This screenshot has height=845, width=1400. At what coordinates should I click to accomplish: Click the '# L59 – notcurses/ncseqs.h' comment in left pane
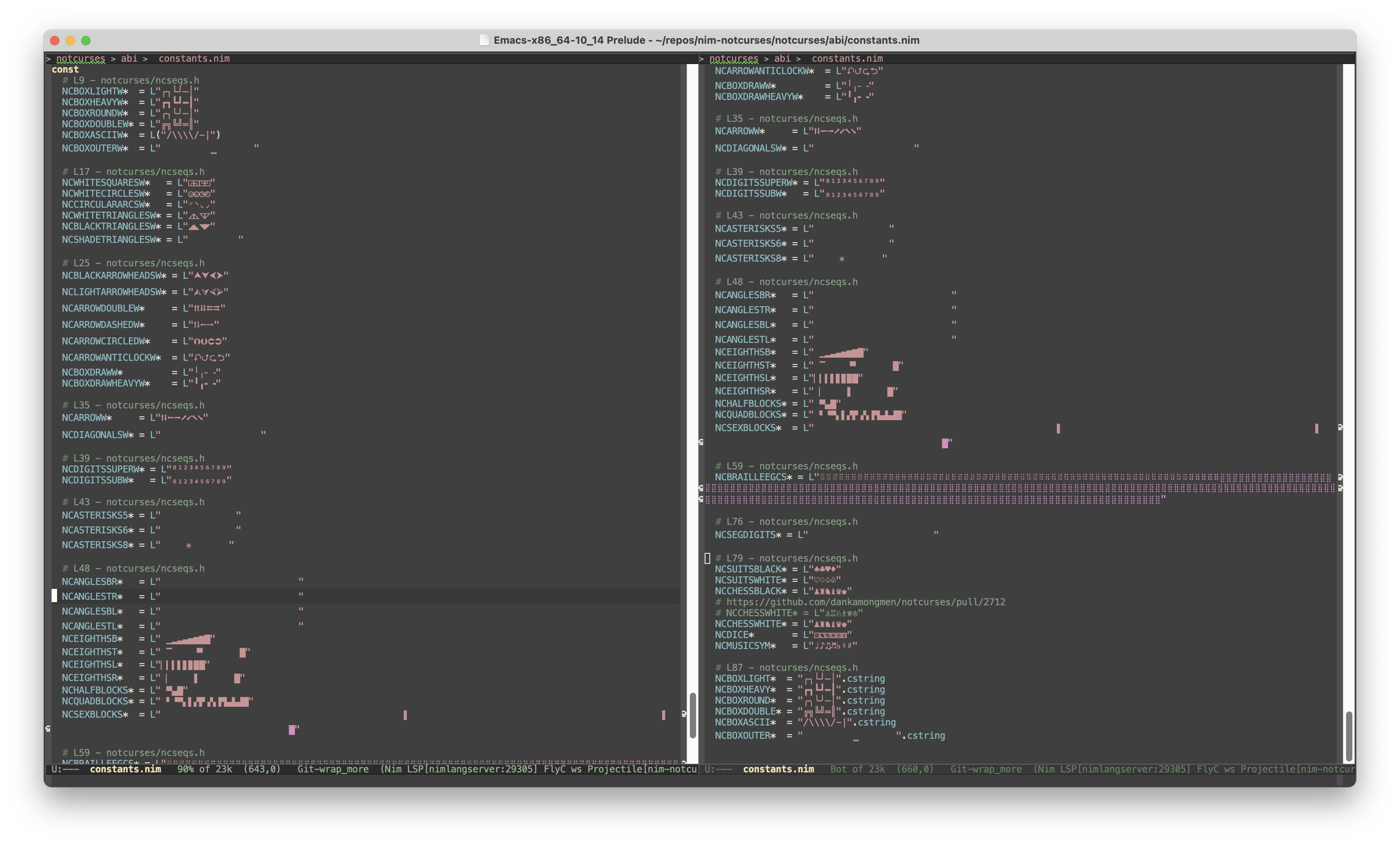pyautogui.click(x=133, y=752)
